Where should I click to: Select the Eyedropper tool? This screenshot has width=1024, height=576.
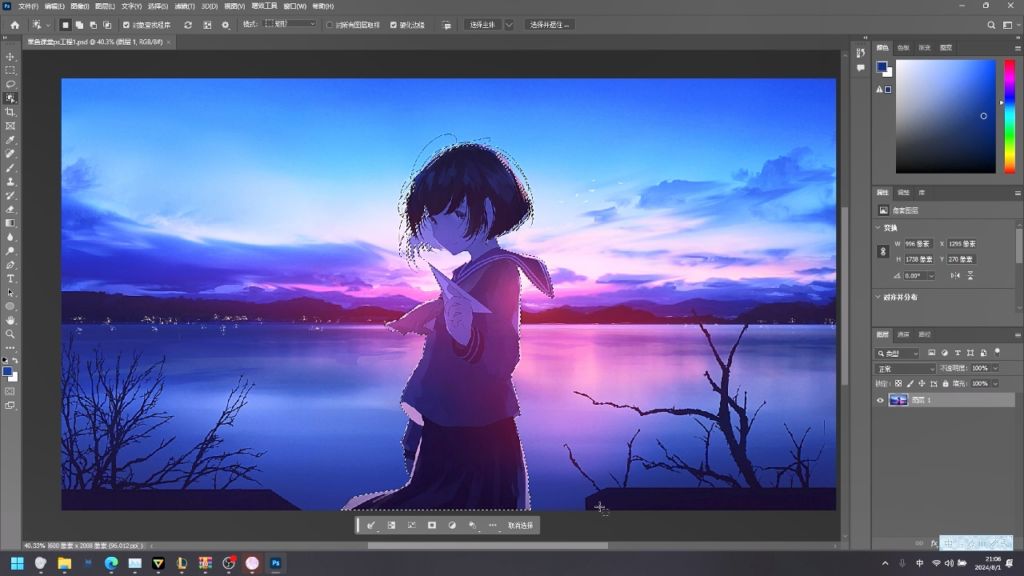tap(10, 140)
